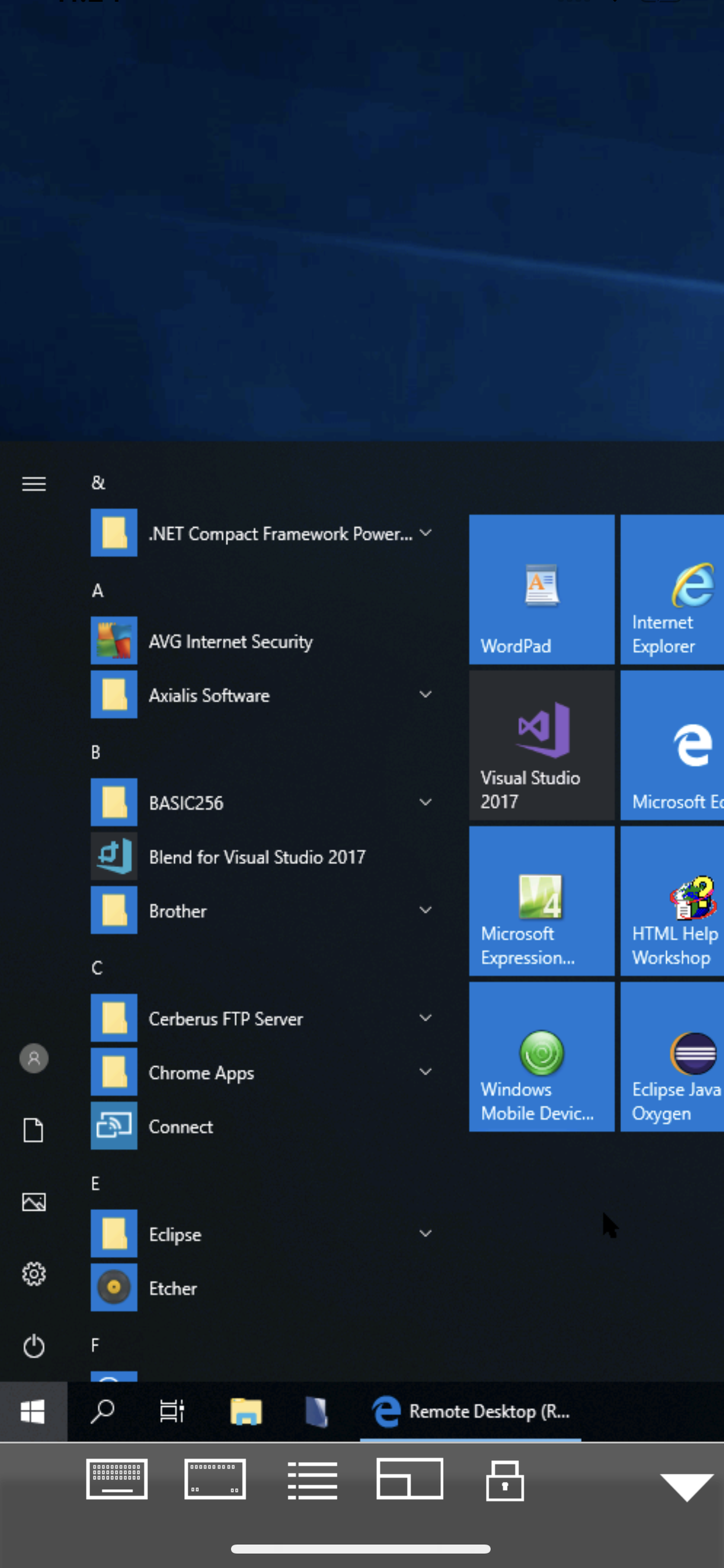The width and height of the screenshot is (724, 1568).
Task: Open Windows Mobile Device Center tile
Action: click(541, 1056)
